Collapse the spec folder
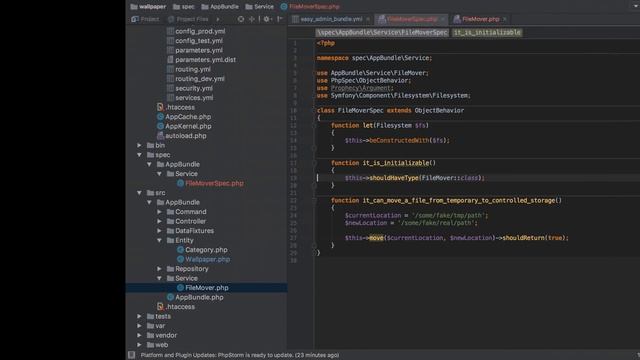The image size is (640, 360). [140, 155]
